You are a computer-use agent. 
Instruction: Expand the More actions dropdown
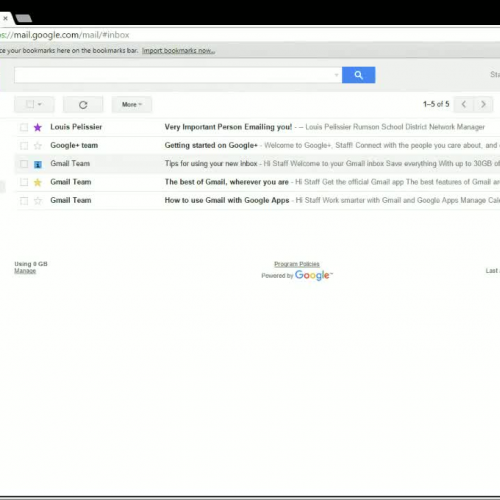coord(132,105)
